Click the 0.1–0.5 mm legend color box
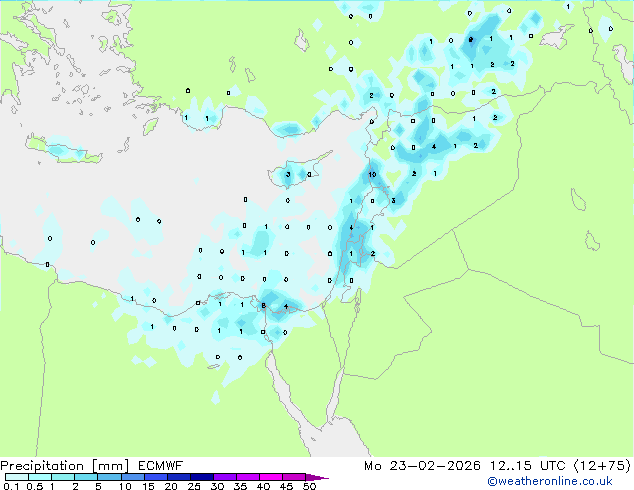The height and width of the screenshot is (490, 634). [17, 477]
